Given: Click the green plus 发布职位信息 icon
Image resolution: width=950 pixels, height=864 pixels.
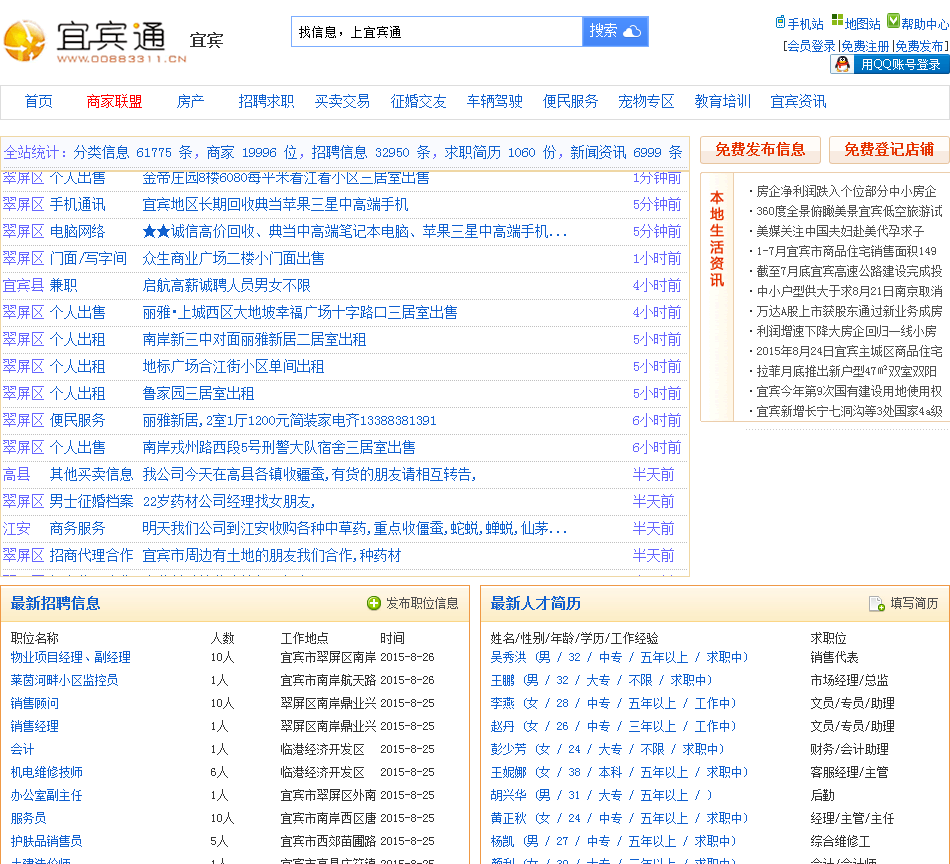Looking at the screenshot, I should (374, 603).
